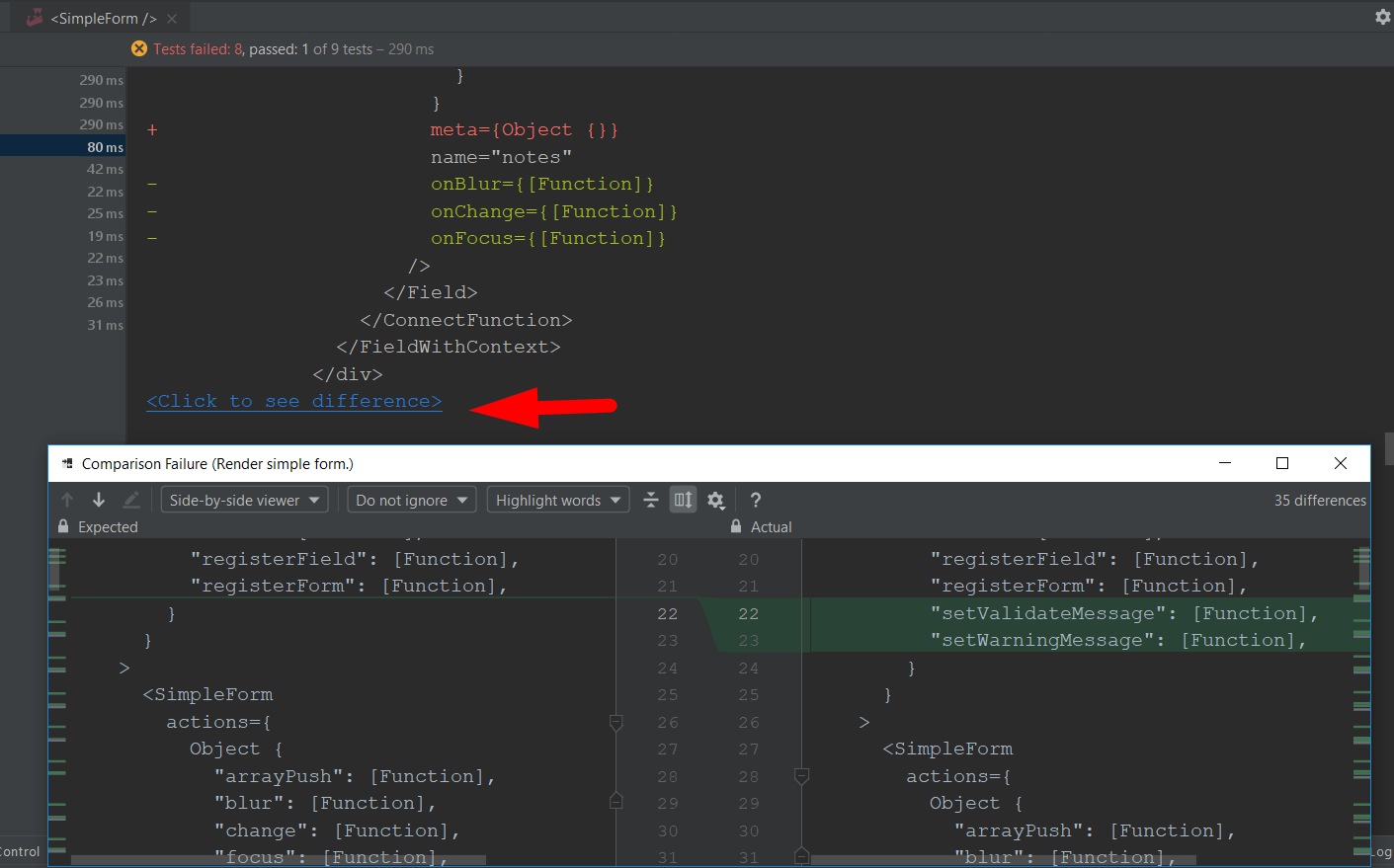
Task: Open the diff viewer settings gear
Action: coord(715,500)
